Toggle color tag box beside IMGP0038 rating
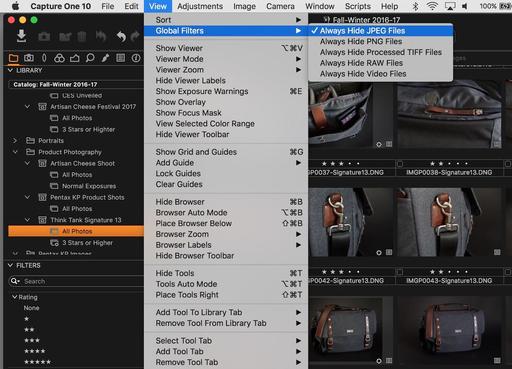 click(x=400, y=164)
